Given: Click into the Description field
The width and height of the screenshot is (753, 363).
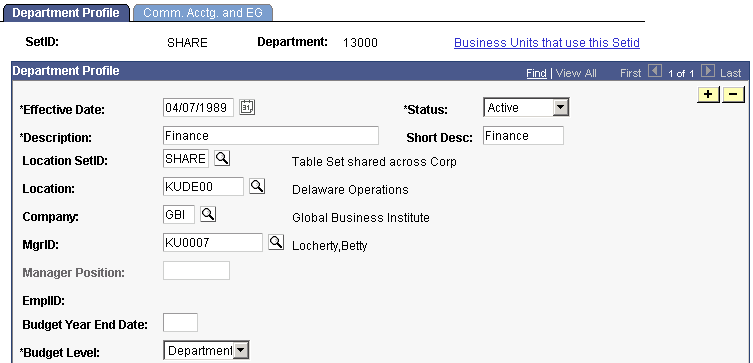Looking at the screenshot, I should 271,135.
